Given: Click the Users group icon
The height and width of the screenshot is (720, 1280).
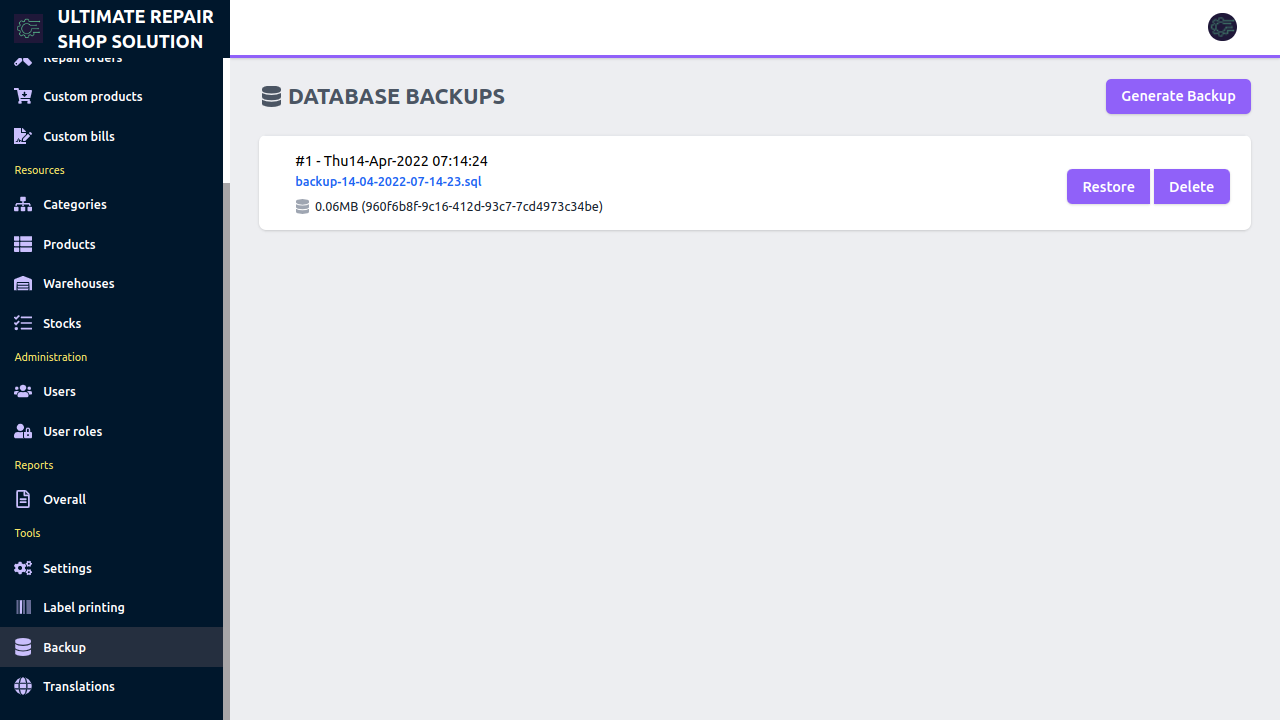Looking at the screenshot, I should point(23,392).
